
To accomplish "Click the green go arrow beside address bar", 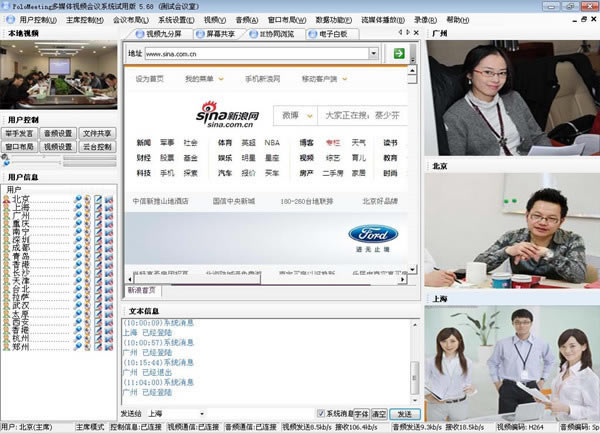I will click(x=399, y=53).
